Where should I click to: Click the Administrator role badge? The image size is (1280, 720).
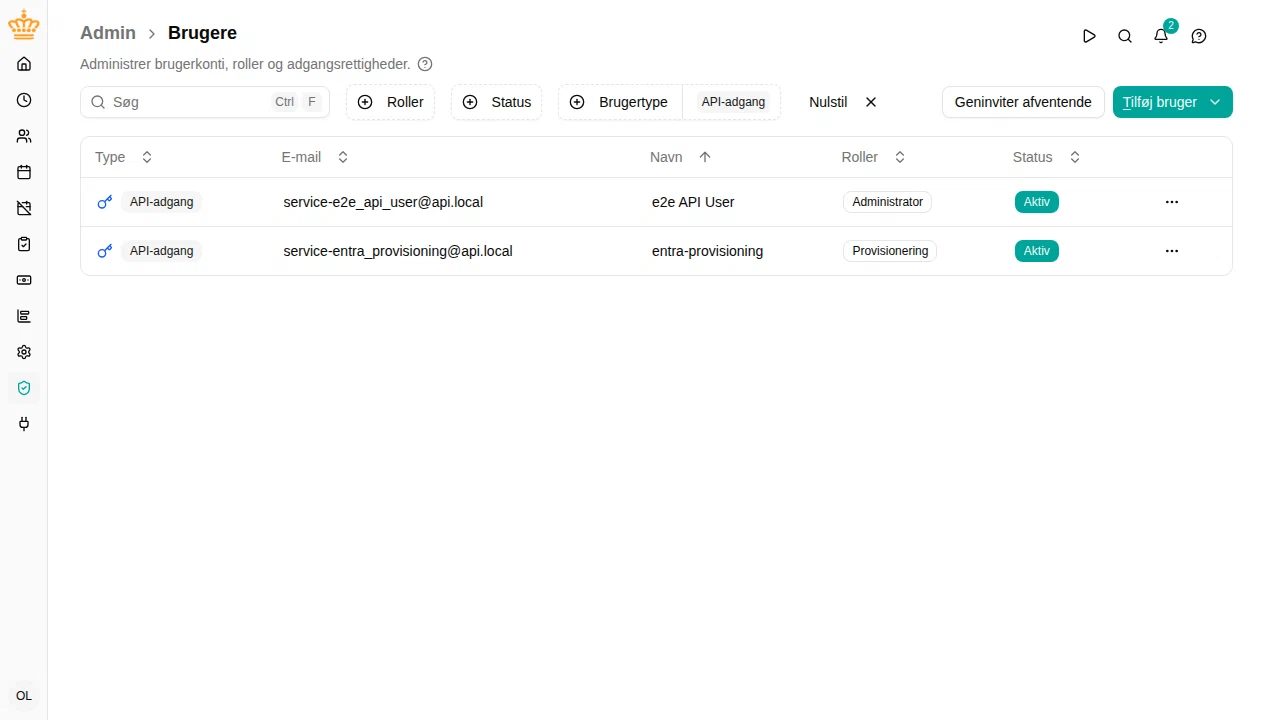point(888,202)
